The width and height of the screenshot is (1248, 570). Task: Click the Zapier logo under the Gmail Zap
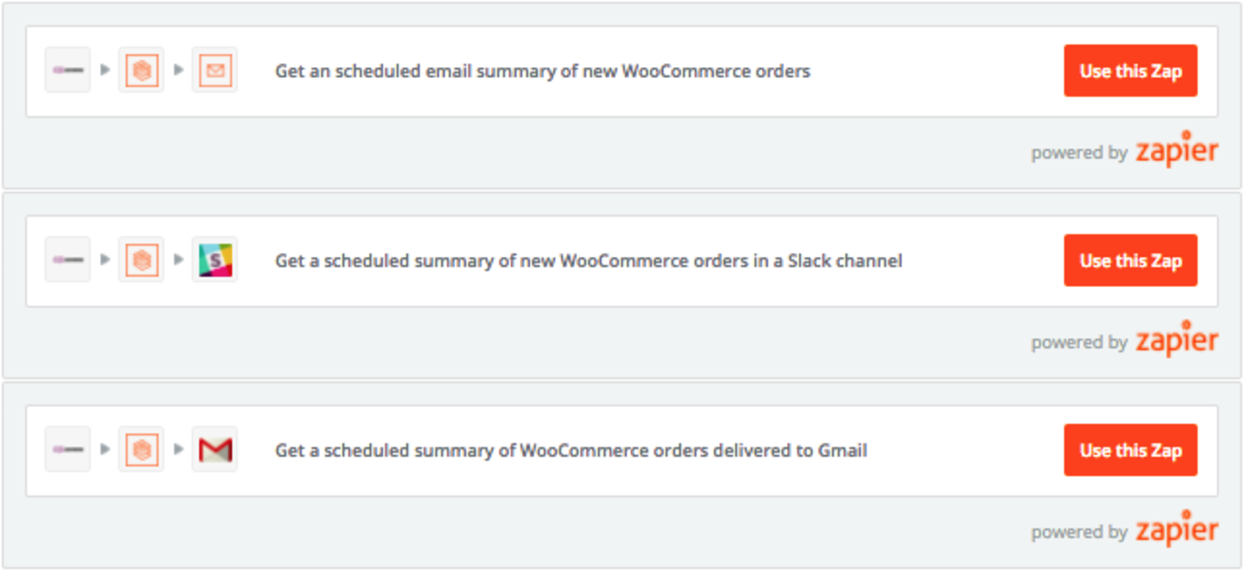1176,531
